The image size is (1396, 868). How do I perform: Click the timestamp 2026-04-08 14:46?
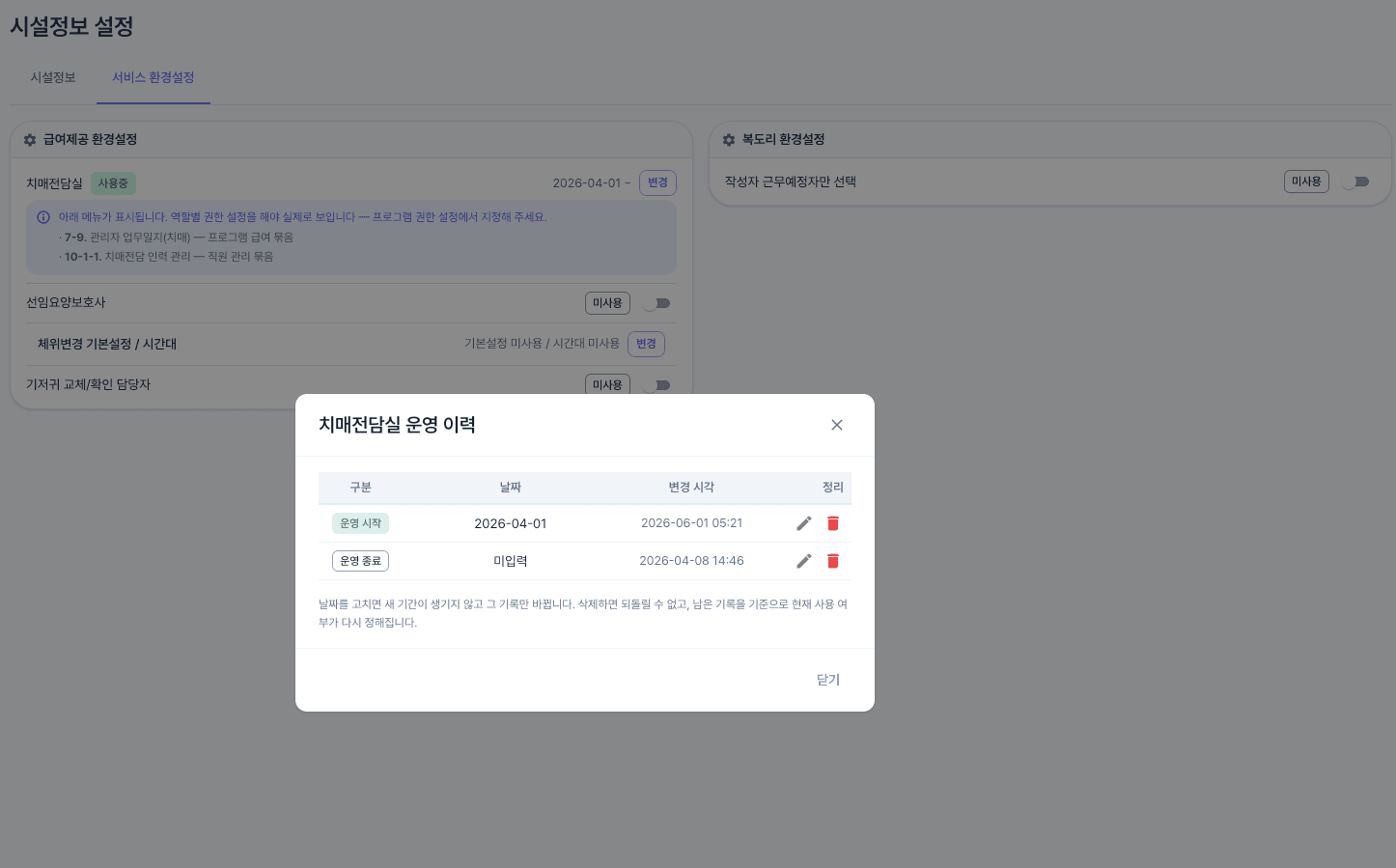691,561
